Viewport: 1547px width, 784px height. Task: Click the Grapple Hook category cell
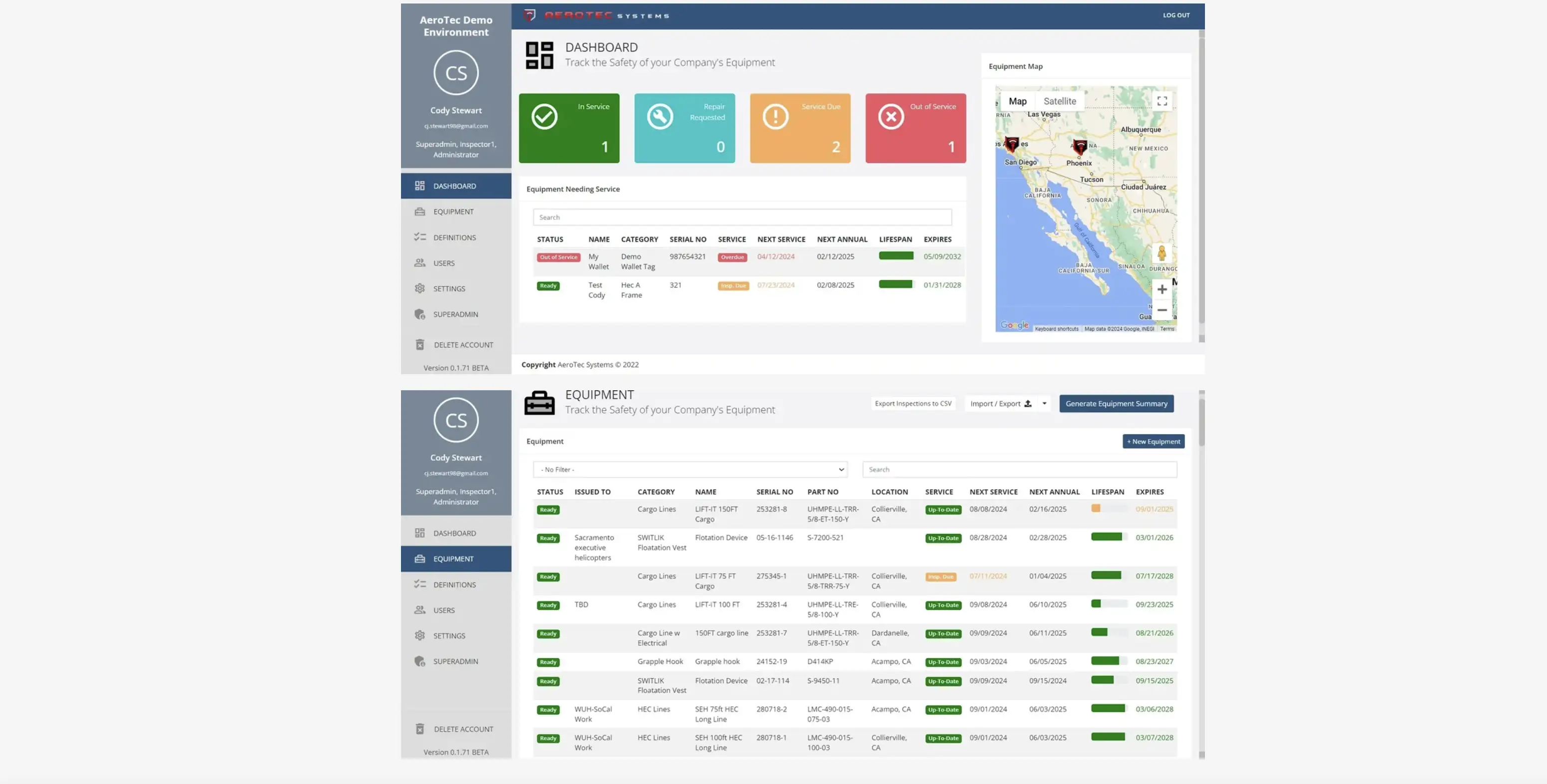pos(660,662)
